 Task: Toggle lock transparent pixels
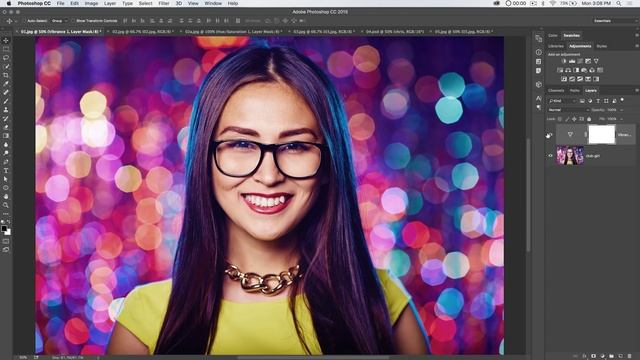(x=560, y=119)
